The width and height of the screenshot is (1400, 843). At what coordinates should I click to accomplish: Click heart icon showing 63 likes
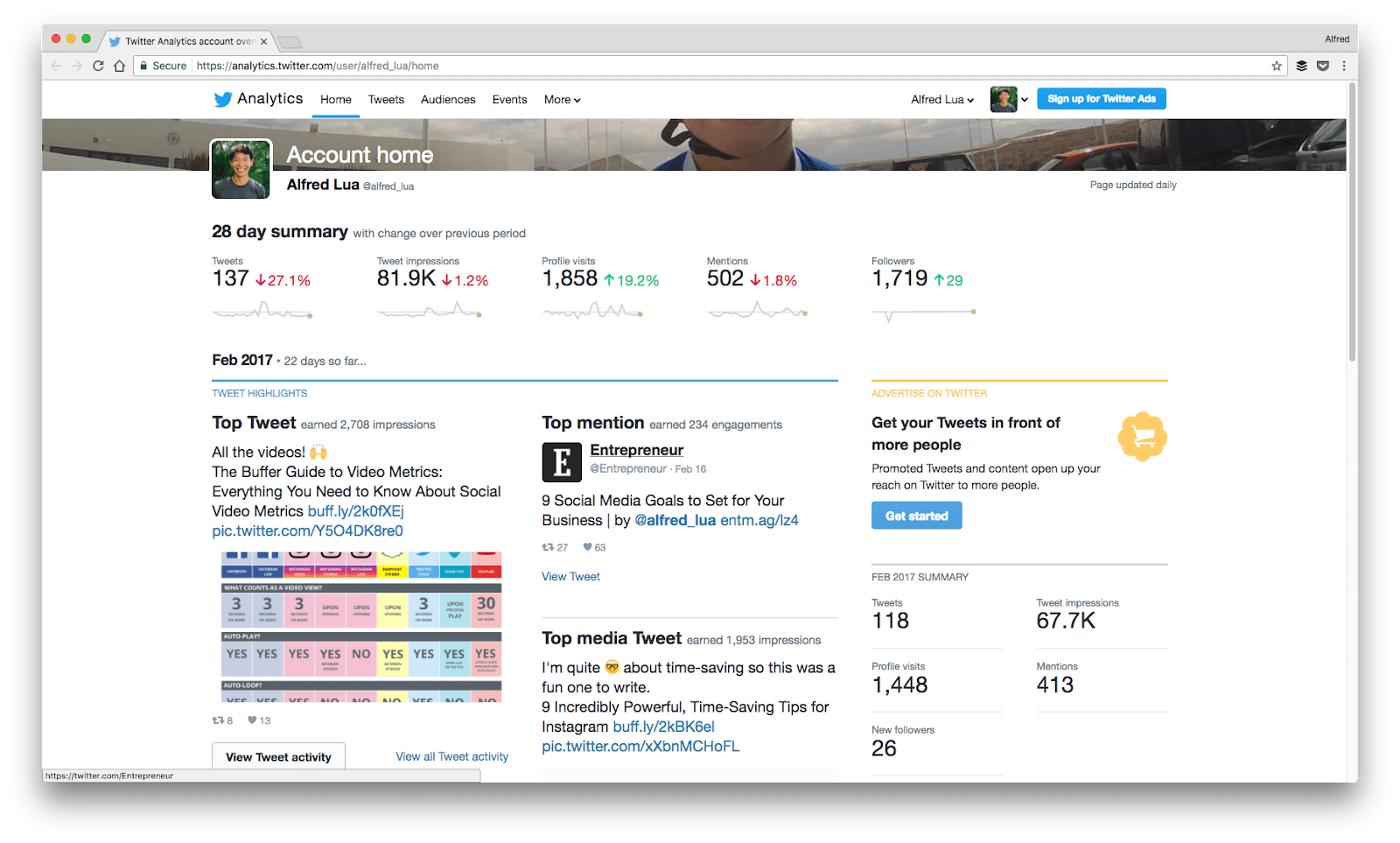[588, 547]
